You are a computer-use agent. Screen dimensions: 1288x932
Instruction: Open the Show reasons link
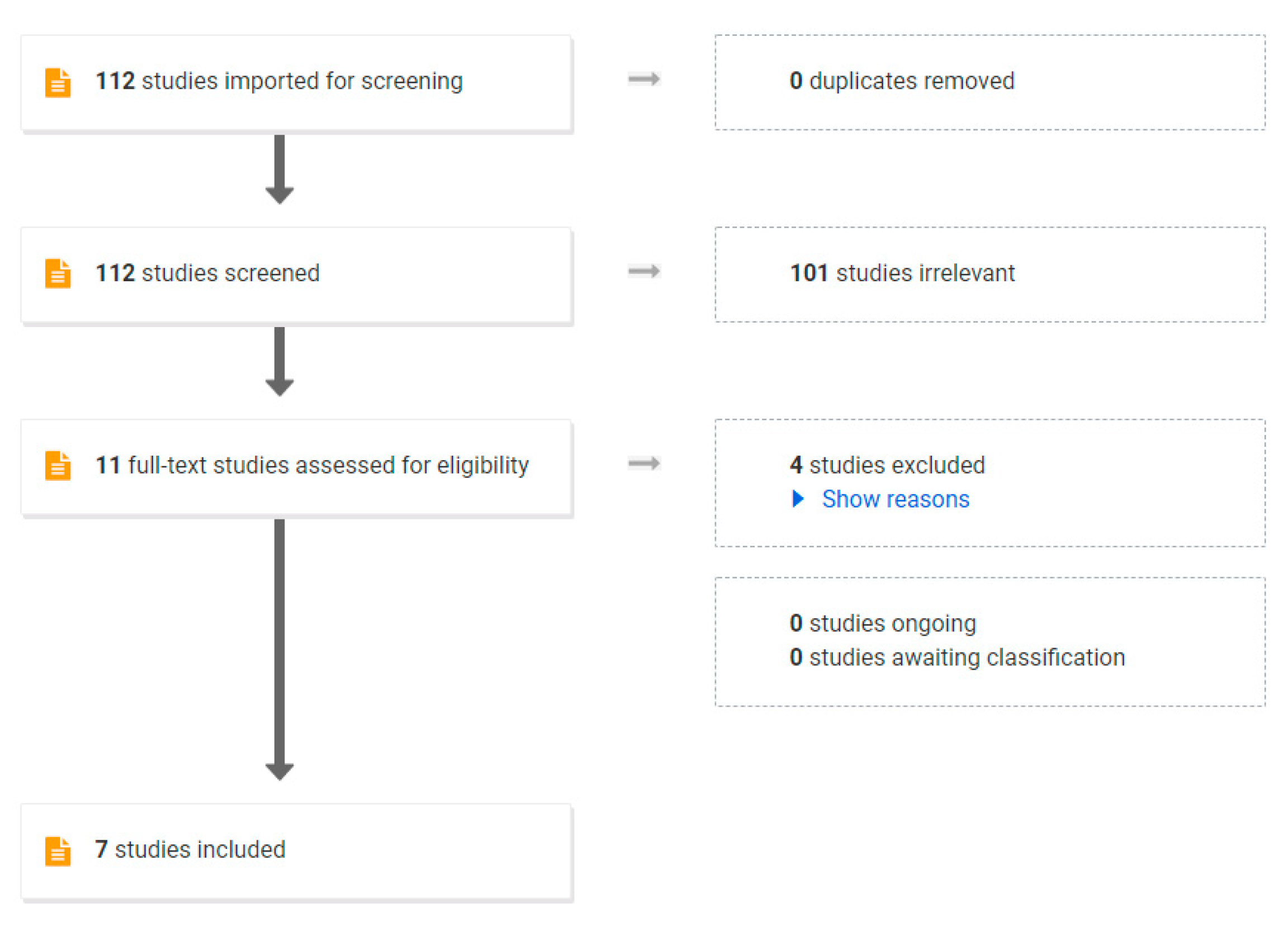click(x=896, y=499)
